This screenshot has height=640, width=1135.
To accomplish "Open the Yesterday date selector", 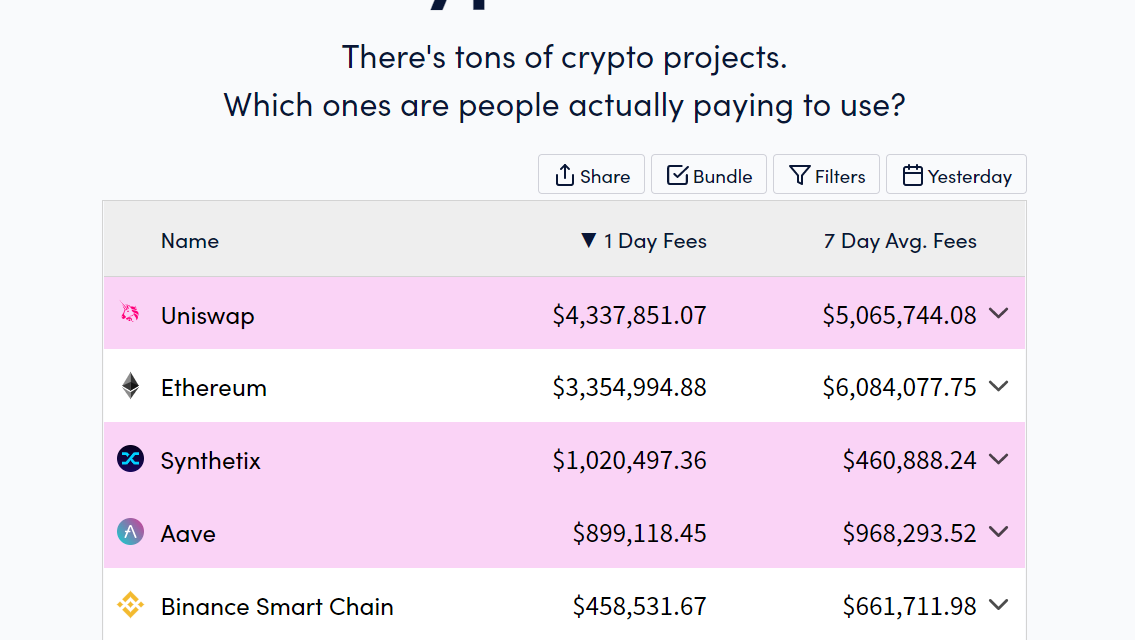I will pos(956,174).
